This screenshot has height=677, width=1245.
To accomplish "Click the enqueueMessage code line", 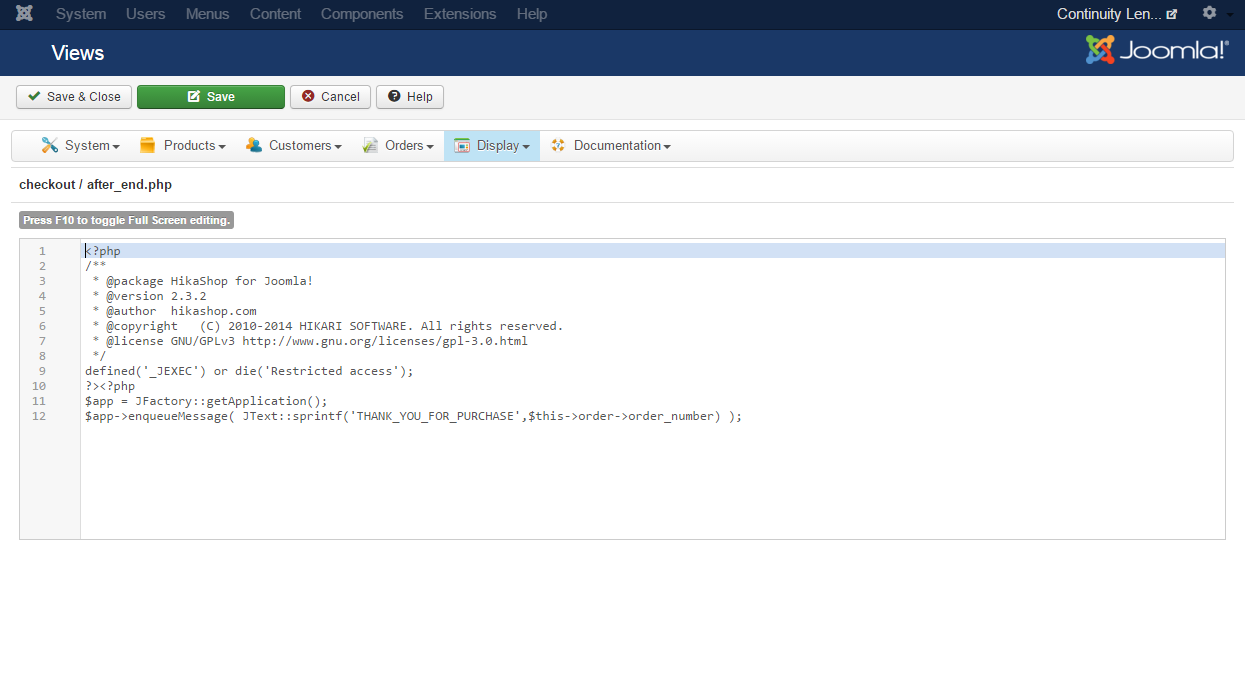I will pyautogui.click(x=414, y=416).
